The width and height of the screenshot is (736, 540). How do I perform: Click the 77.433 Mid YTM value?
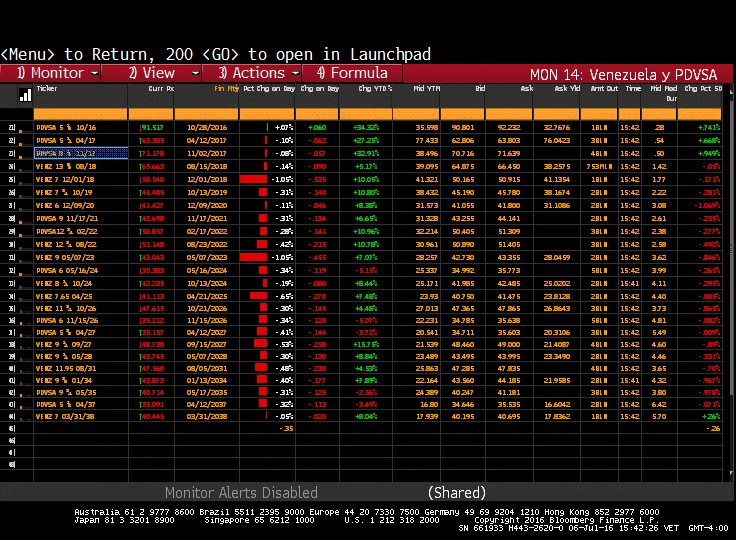click(x=427, y=140)
